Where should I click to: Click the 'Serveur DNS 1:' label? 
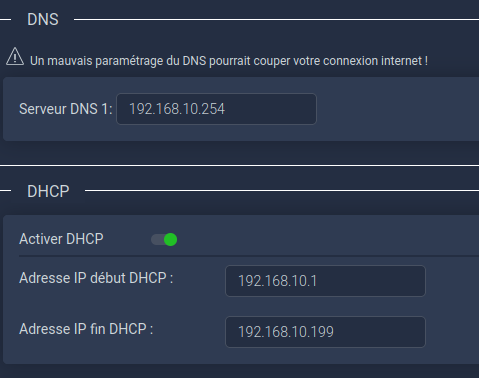tap(66, 109)
